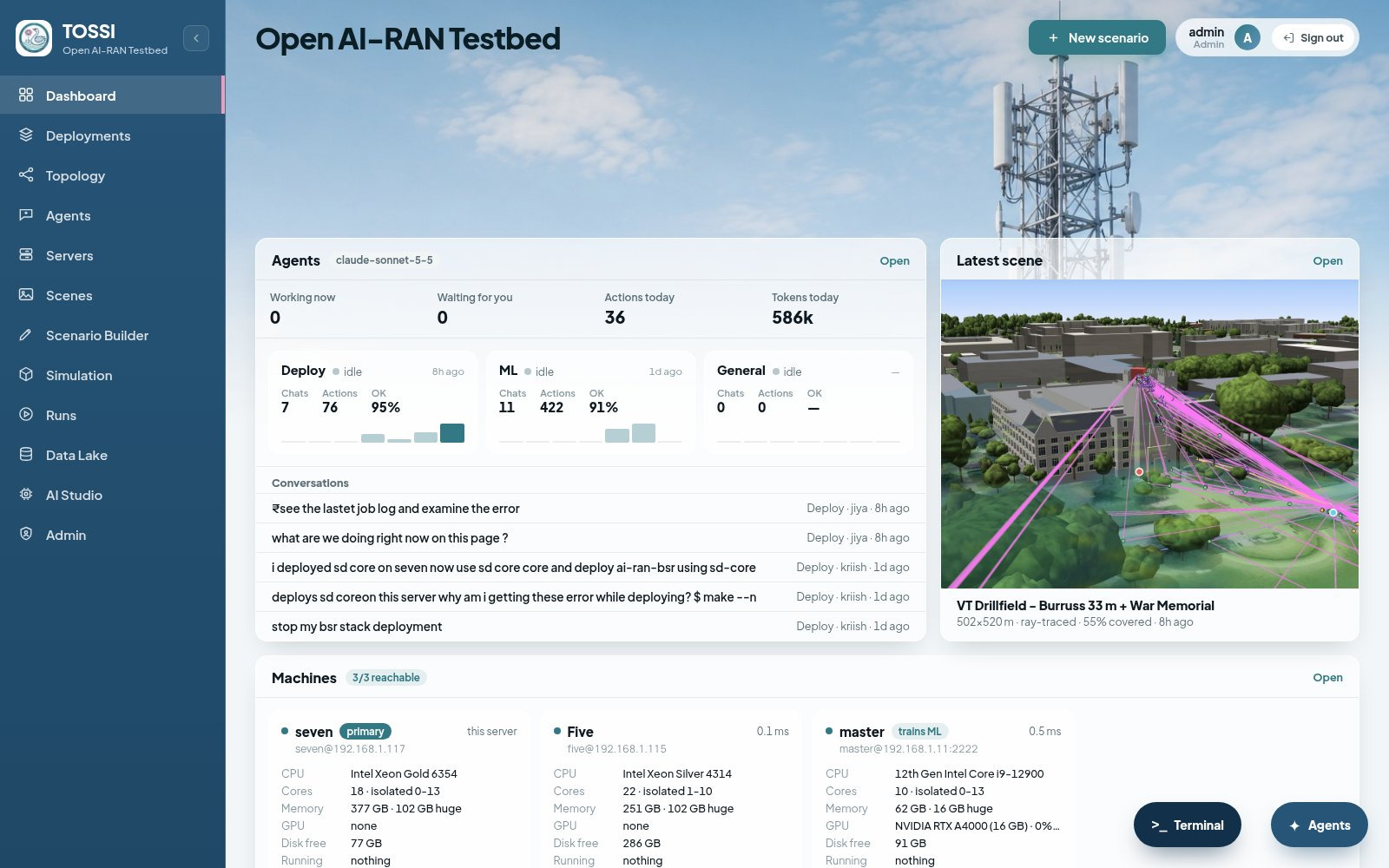Click the VT Drillfield scene thumbnail
This screenshot has width=1389, height=868.
click(1149, 434)
